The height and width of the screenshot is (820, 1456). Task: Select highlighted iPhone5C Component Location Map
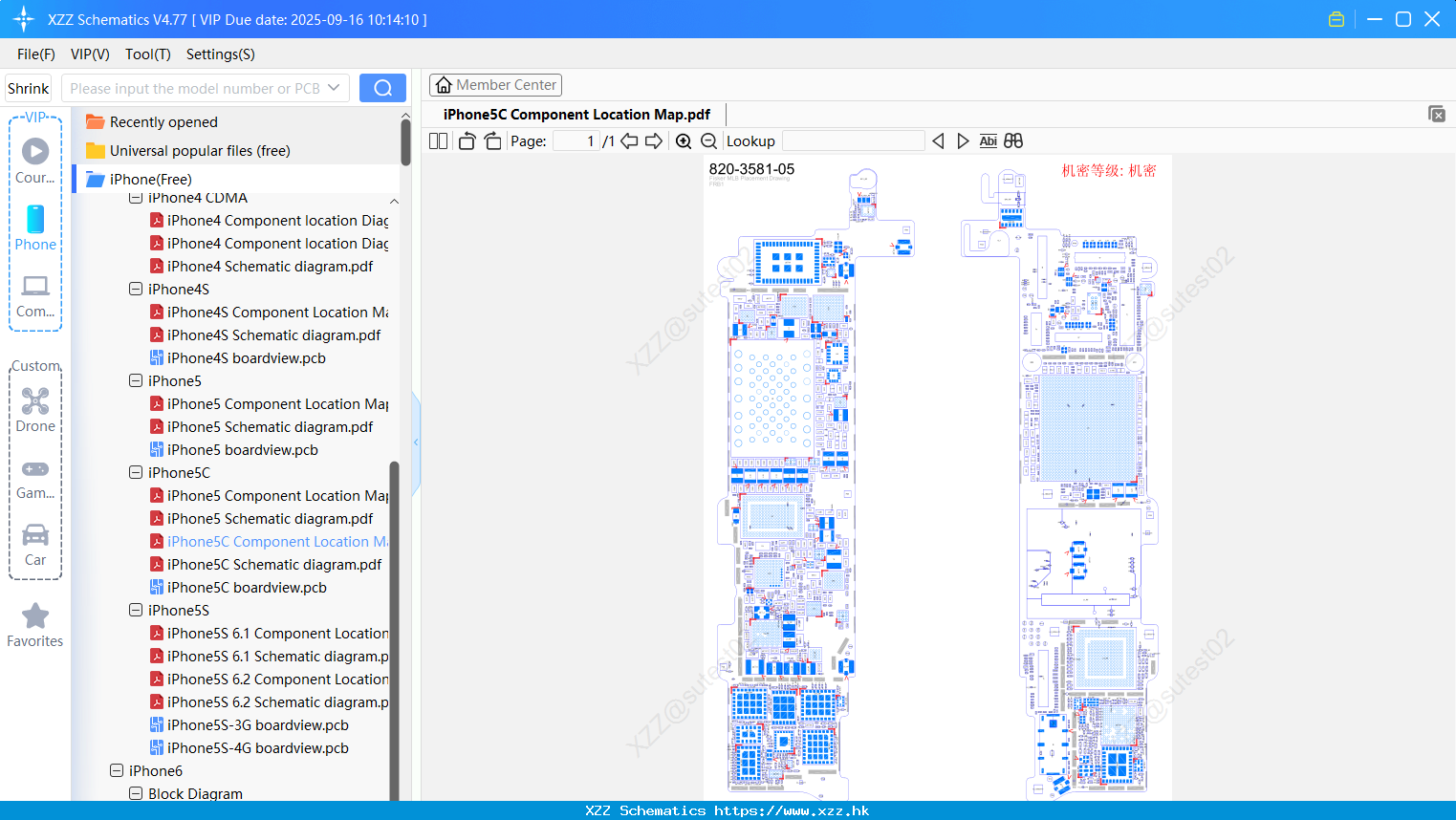tap(277, 542)
